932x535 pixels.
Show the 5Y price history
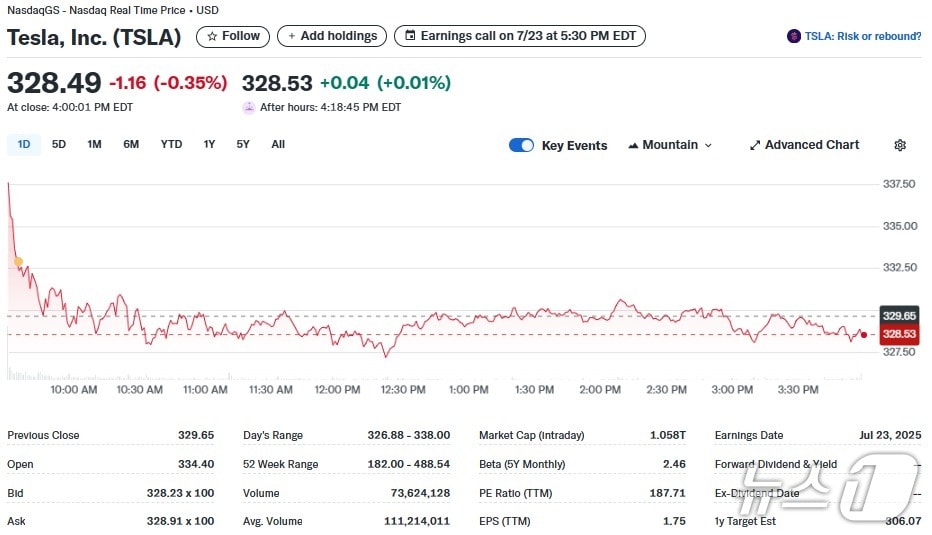pos(243,144)
